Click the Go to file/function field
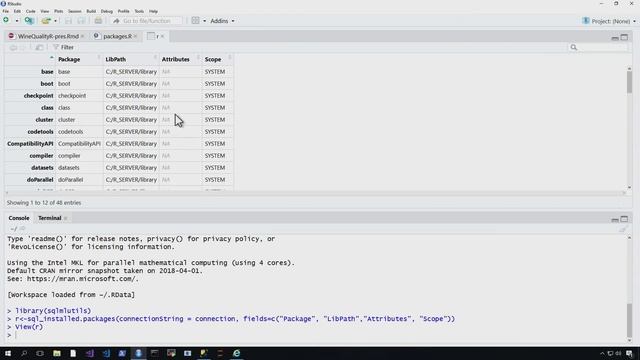The height and width of the screenshot is (360, 640). pyautogui.click(x=146, y=21)
